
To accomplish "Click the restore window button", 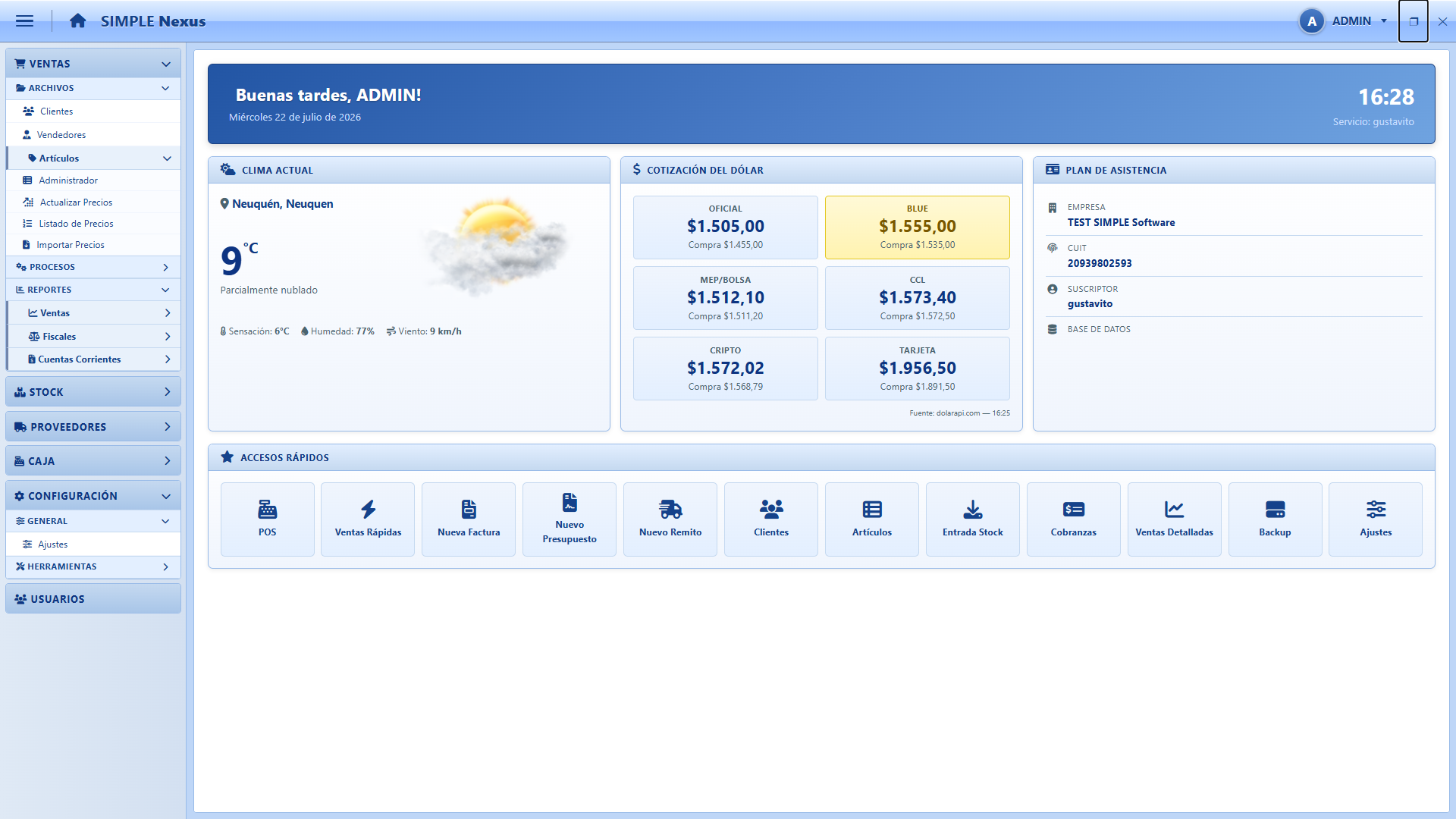I will [x=1414, y=21].
